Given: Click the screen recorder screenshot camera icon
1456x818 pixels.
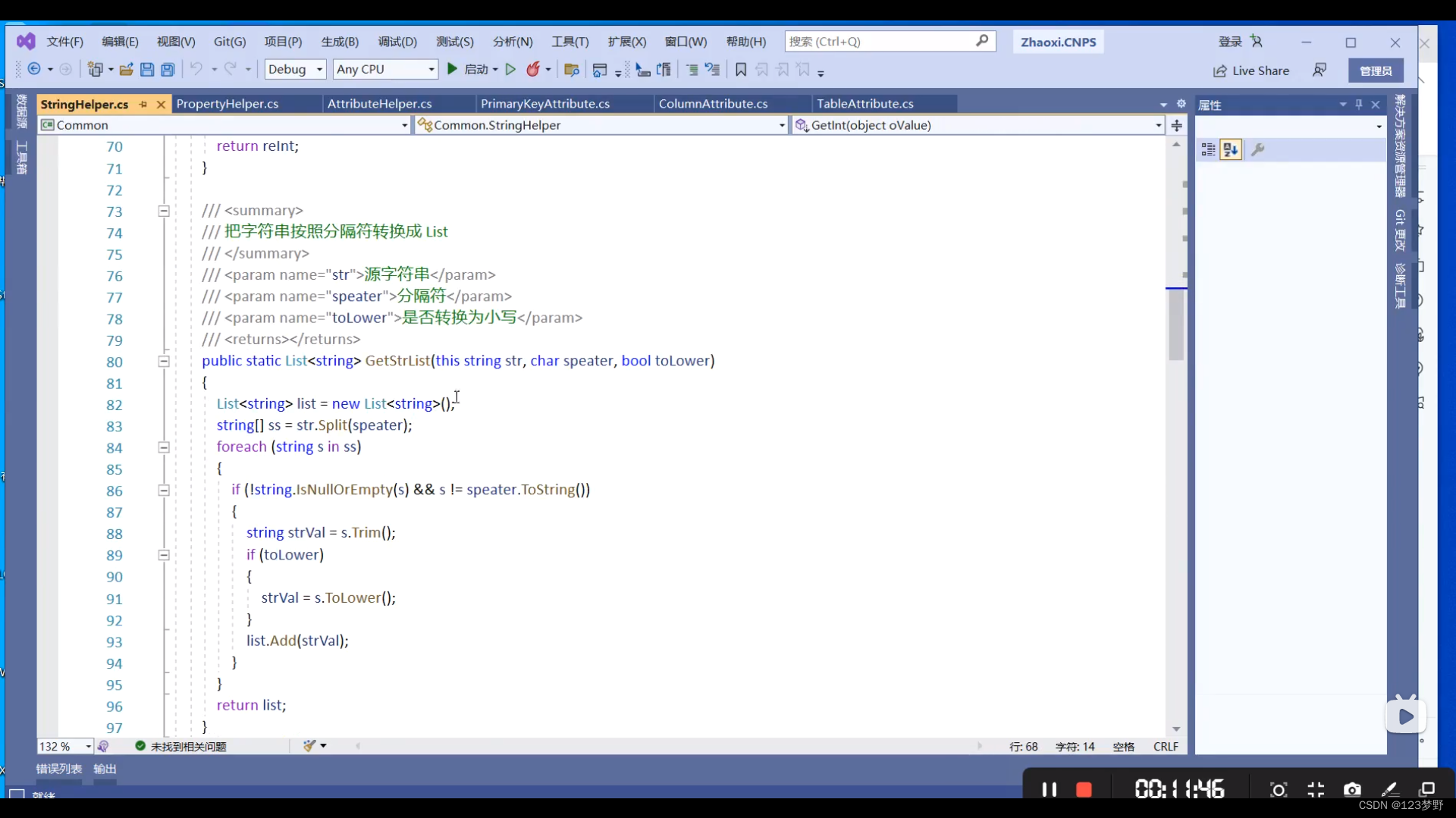Looking at the screenshot, I should [x=1352, y=789].
